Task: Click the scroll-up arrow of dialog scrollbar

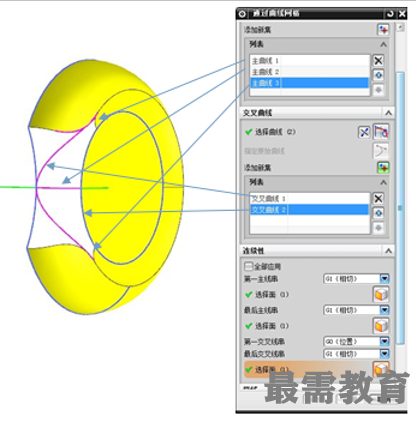Action: (x=400, y=27)
